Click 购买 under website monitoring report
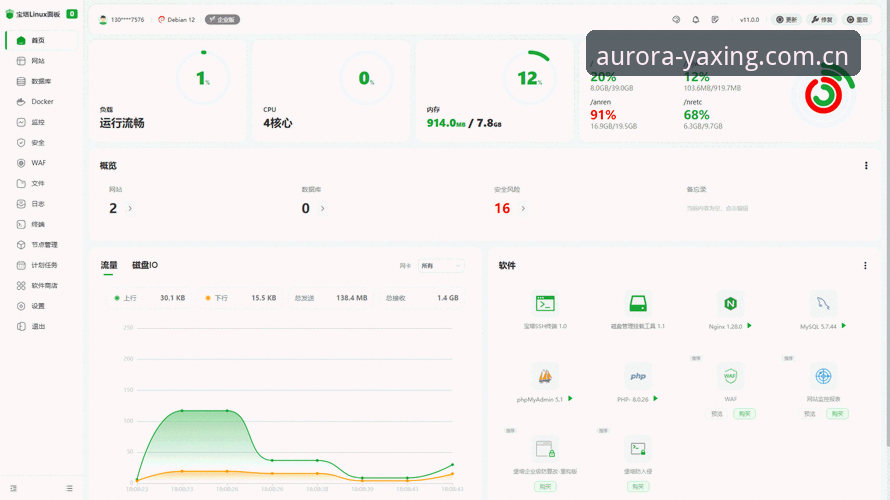Screen dimensions: 890x500 [837, 414]
